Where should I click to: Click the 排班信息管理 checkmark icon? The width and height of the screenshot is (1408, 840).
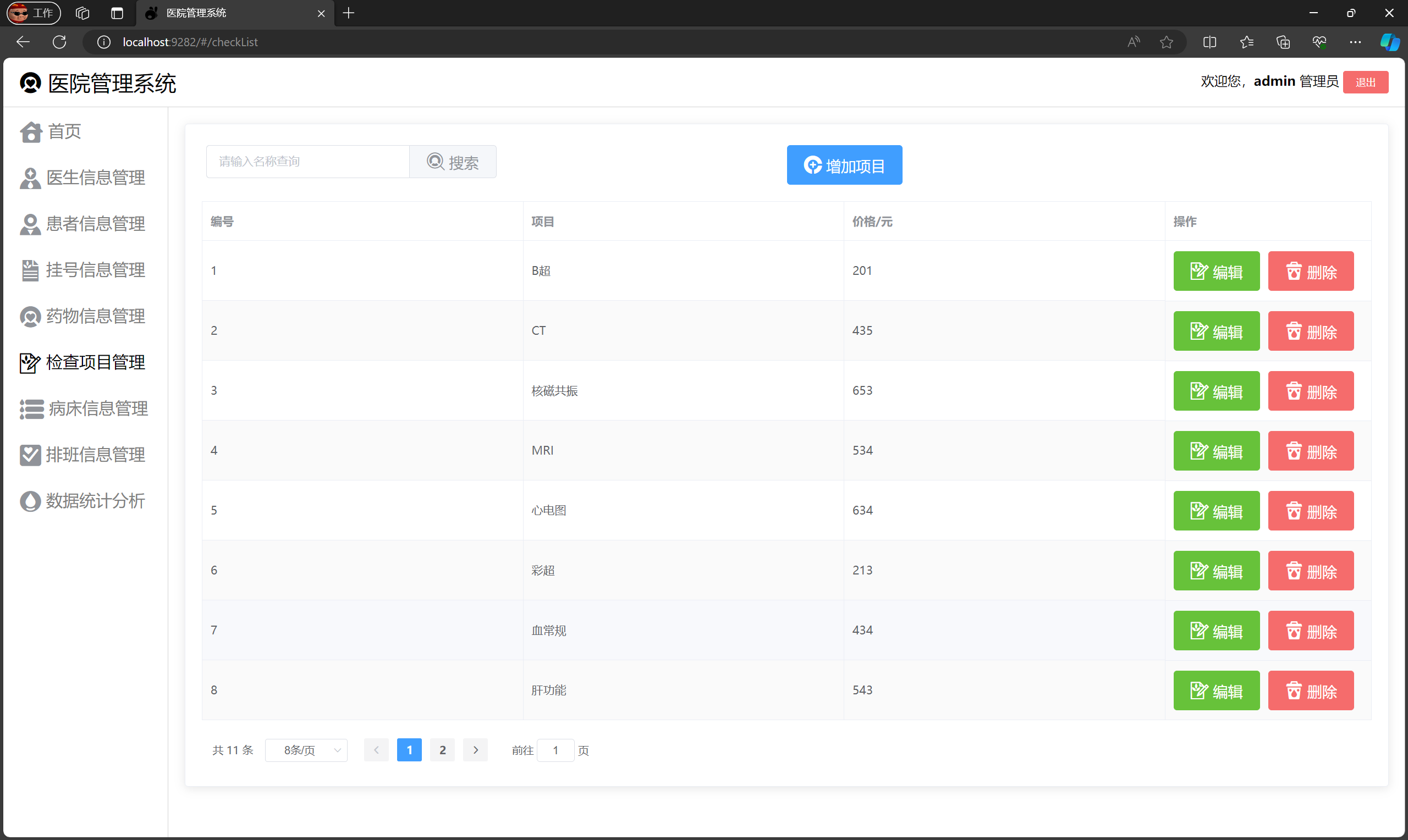click(30, 455)
